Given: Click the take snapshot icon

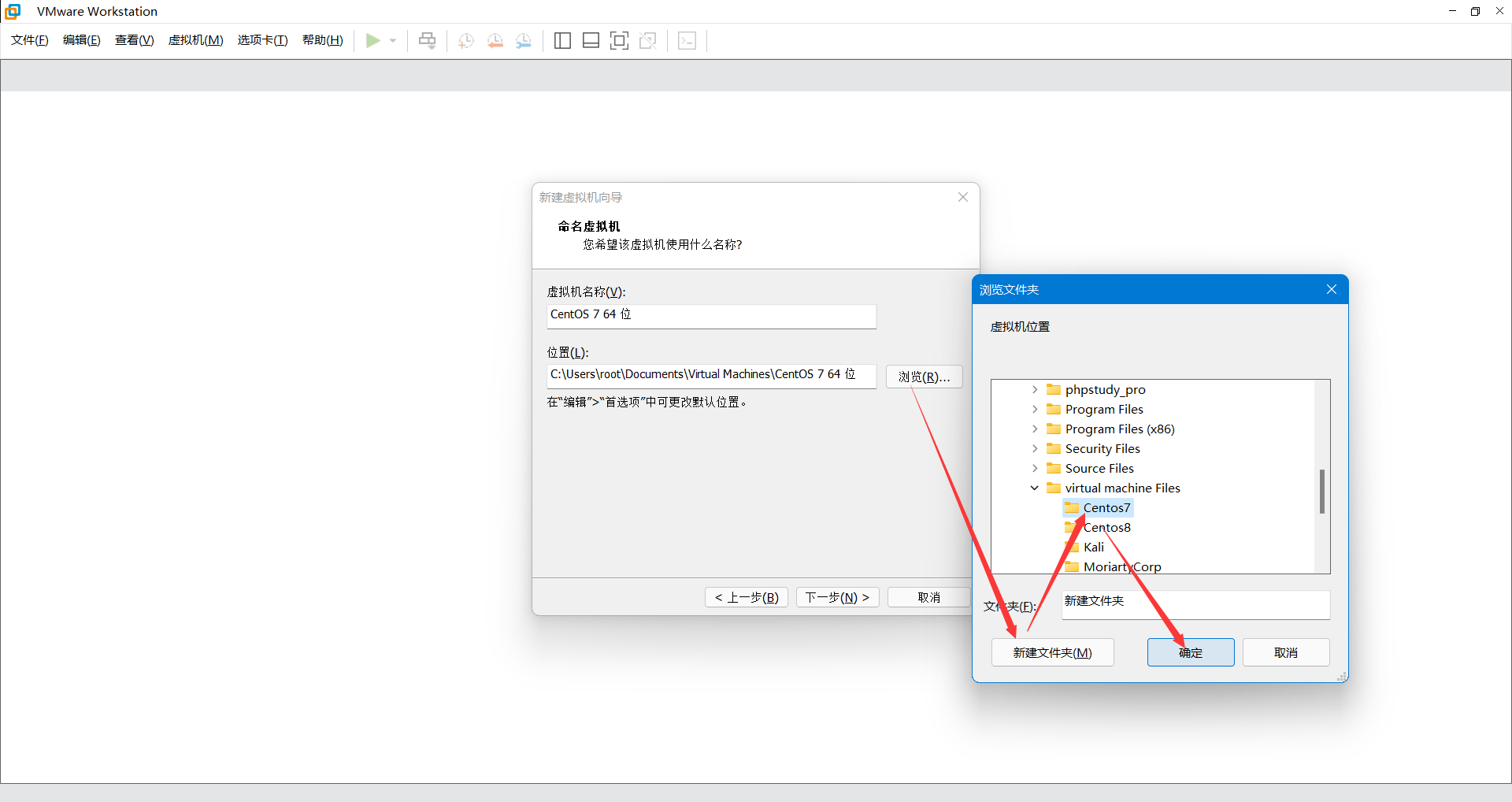Looking at the screenshot, I should point(466,40).
